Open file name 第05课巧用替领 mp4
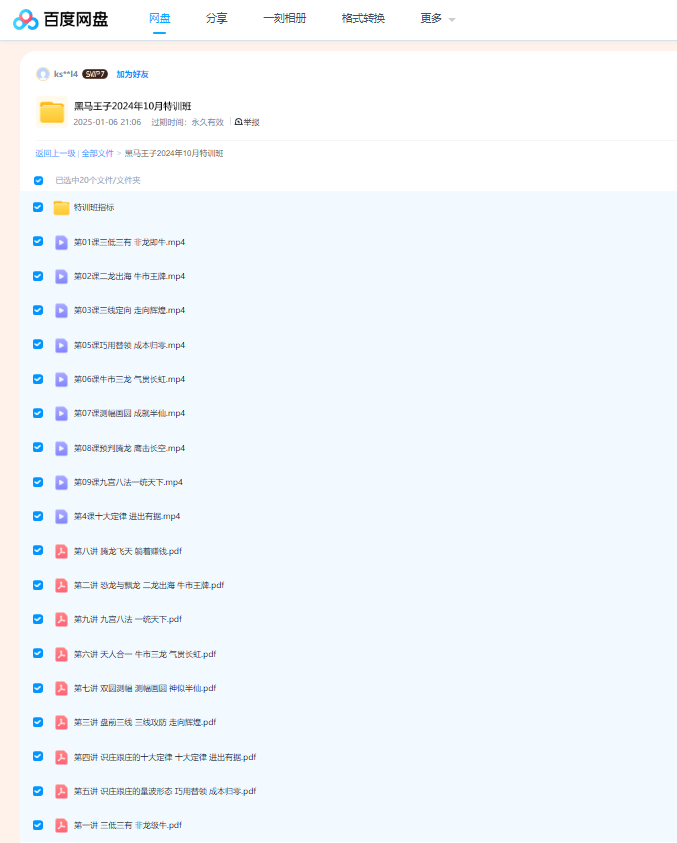This screenshot has width=677, height=843. click(x=129, y=345)
